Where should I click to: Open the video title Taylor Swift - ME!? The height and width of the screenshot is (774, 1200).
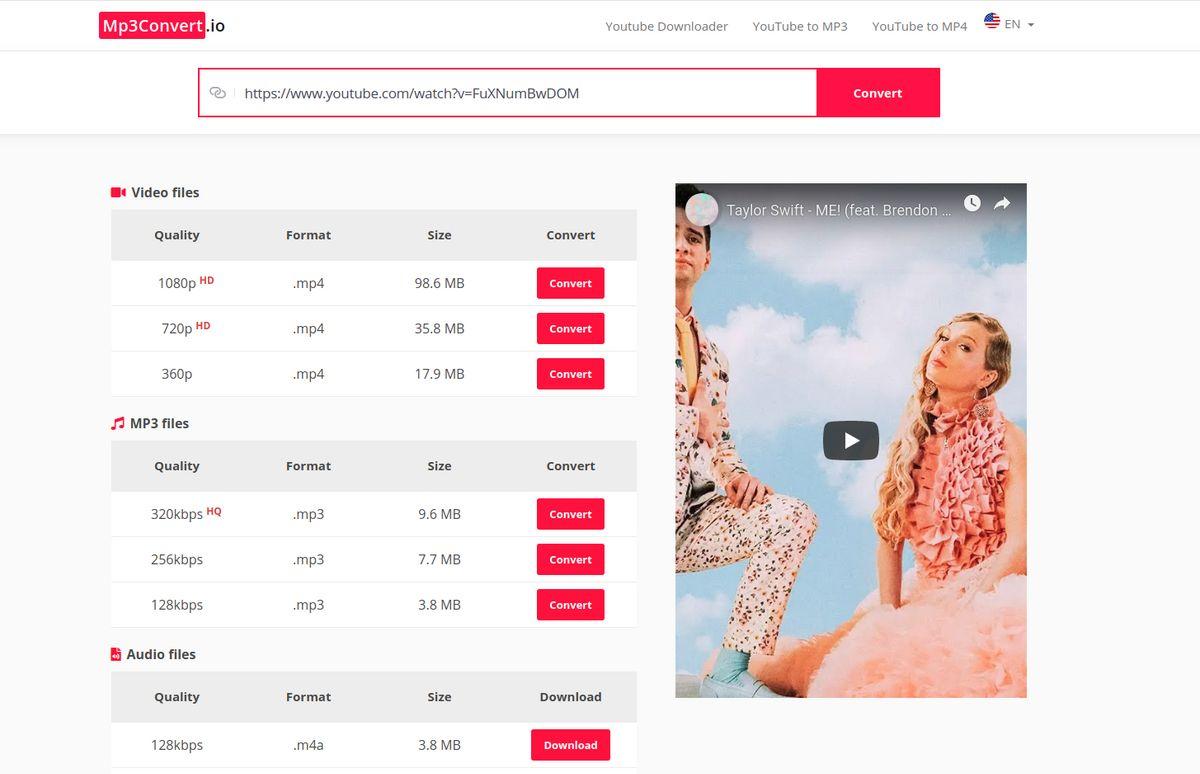[839, 210]
